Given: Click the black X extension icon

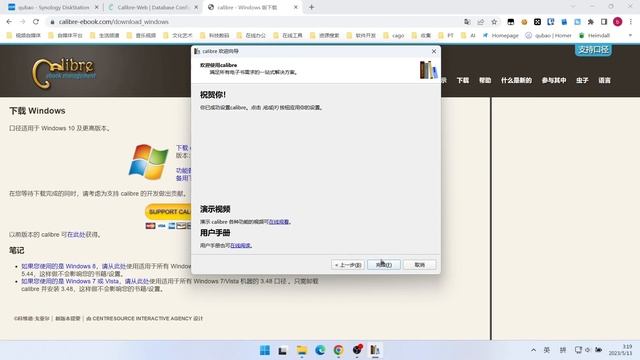Looking at the screenshot, I should coord(537,22).
